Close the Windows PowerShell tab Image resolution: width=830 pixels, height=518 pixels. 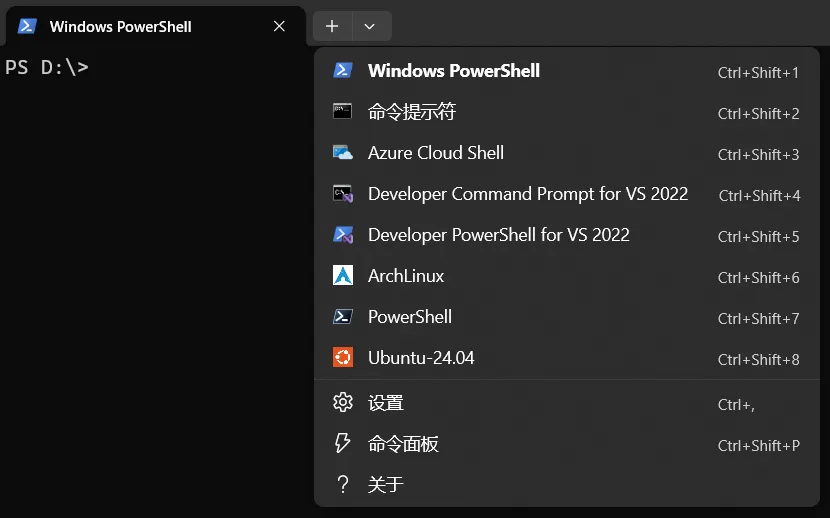(x=279, y=26)
